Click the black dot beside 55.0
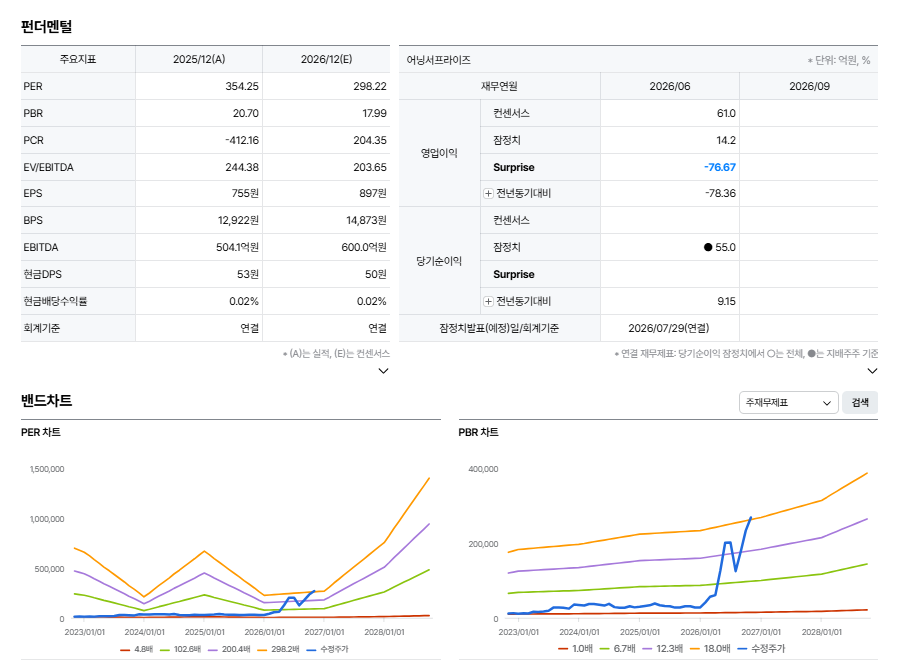Screen dimensions: 897x667 [708, 247]
